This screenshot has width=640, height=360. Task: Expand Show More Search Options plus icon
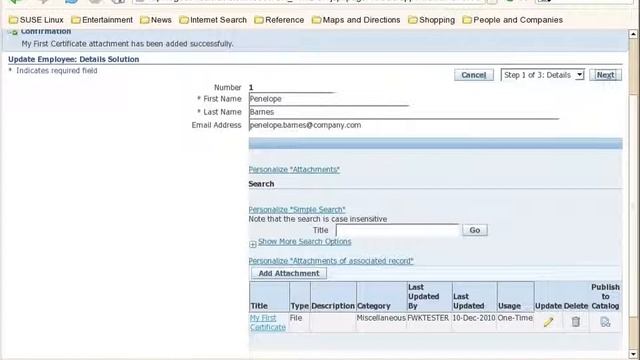coord(253,244)
